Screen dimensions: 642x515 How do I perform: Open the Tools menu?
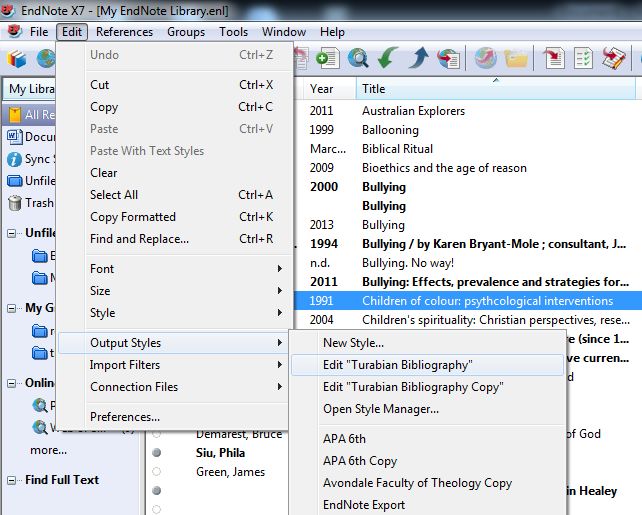(x=233, y=32)
